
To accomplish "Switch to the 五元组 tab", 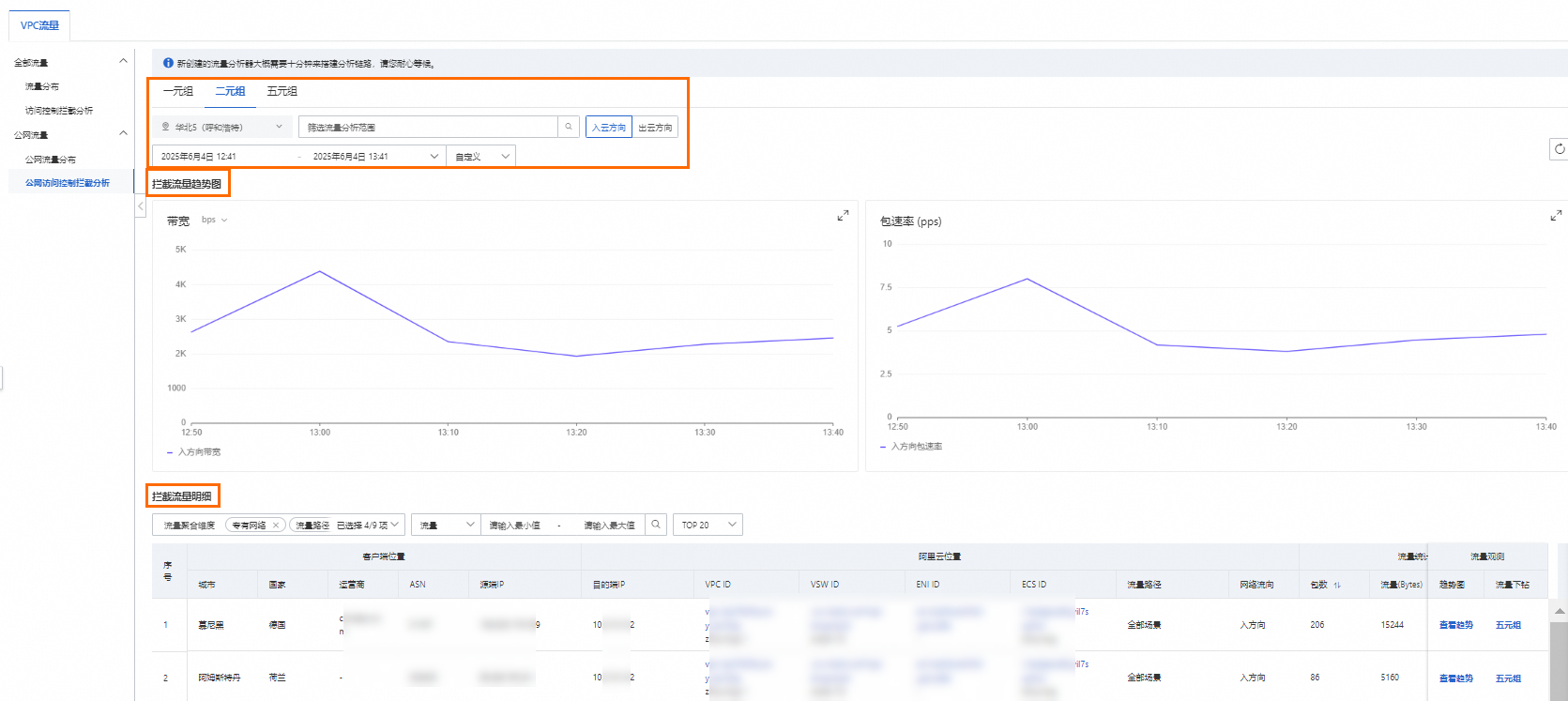I will click(282, 91).
